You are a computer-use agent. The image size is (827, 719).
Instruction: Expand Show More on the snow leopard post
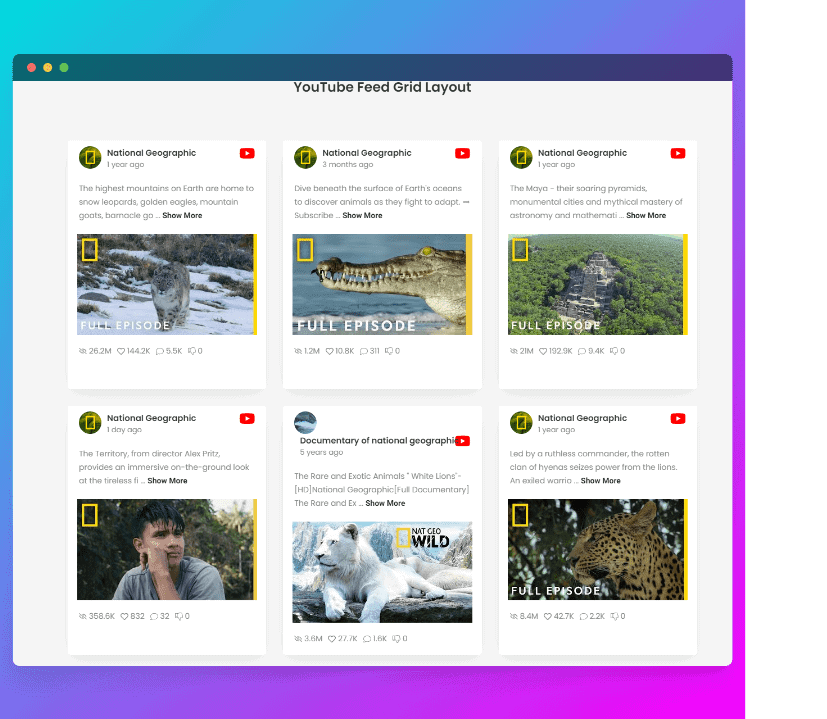(182, 215)
